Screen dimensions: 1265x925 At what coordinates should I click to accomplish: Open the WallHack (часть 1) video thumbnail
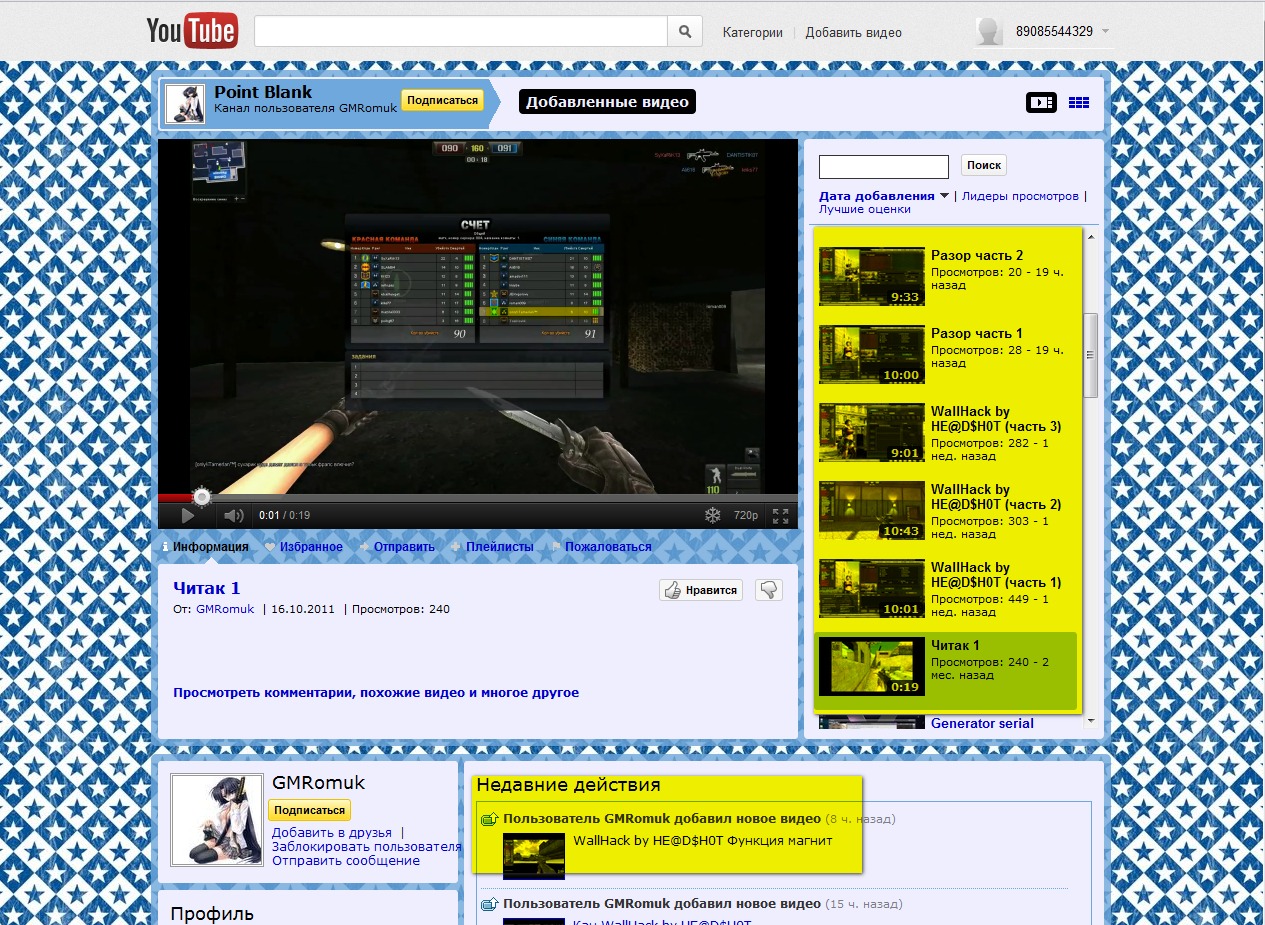click(x=872, y=588)
